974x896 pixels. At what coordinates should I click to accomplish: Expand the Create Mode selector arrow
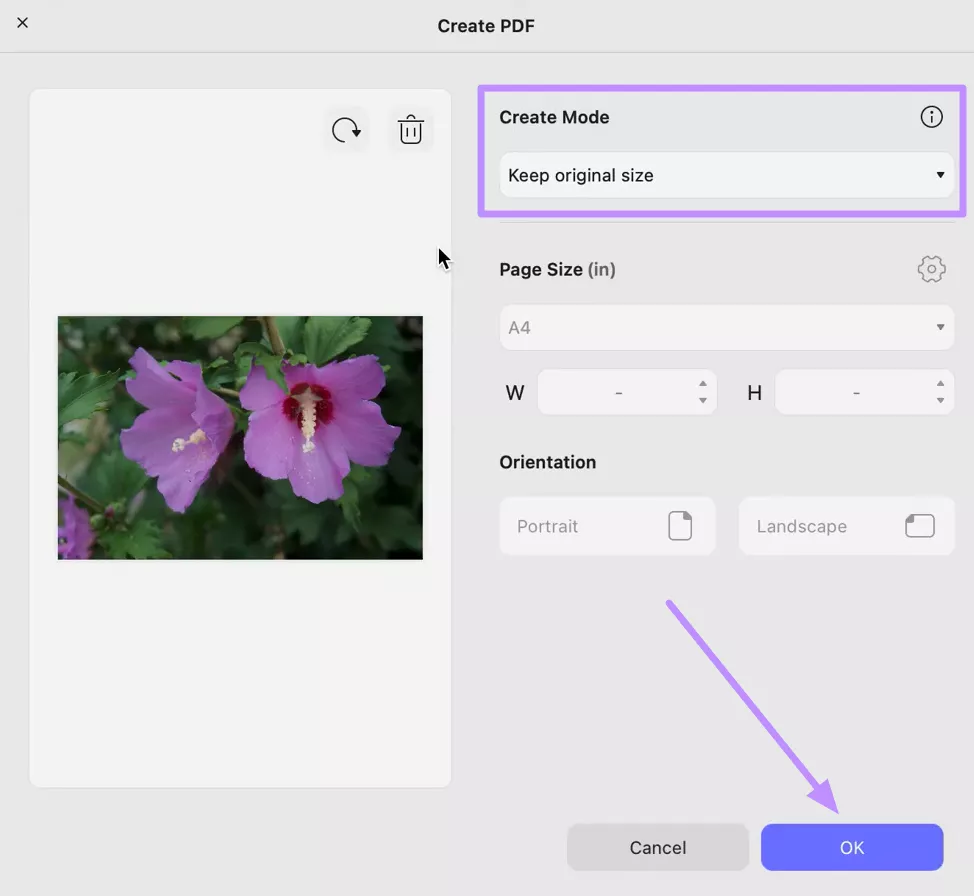tap(939, 174)
